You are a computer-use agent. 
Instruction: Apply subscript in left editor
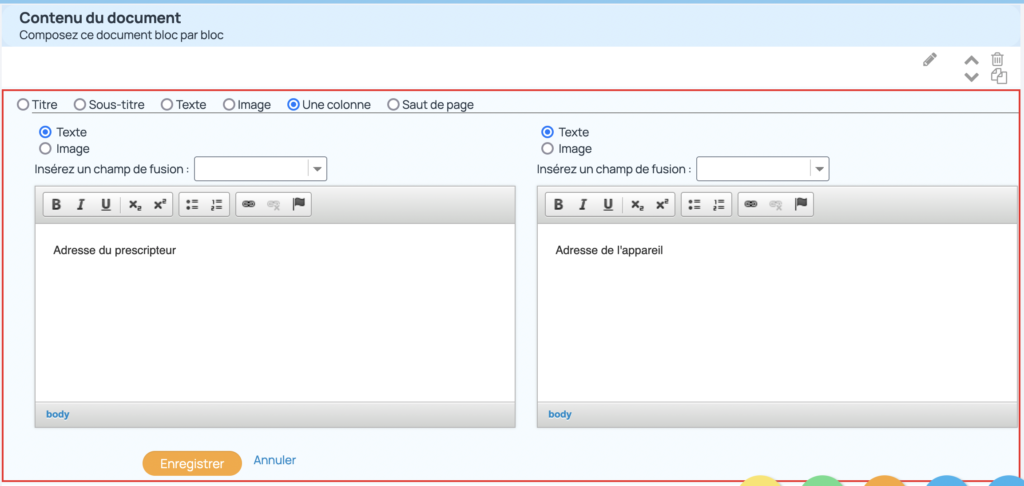coord(135,204)
